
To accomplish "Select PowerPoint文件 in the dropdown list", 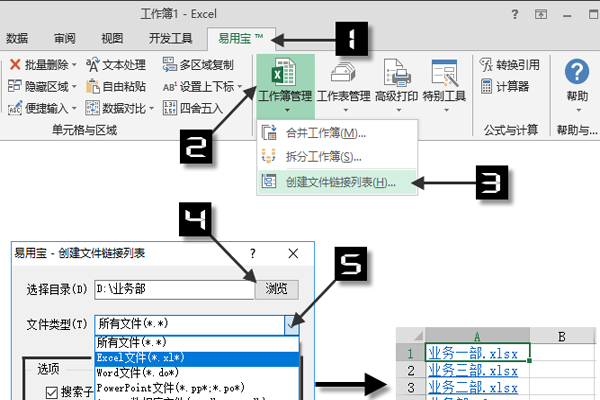I will [x=197, y=388].
